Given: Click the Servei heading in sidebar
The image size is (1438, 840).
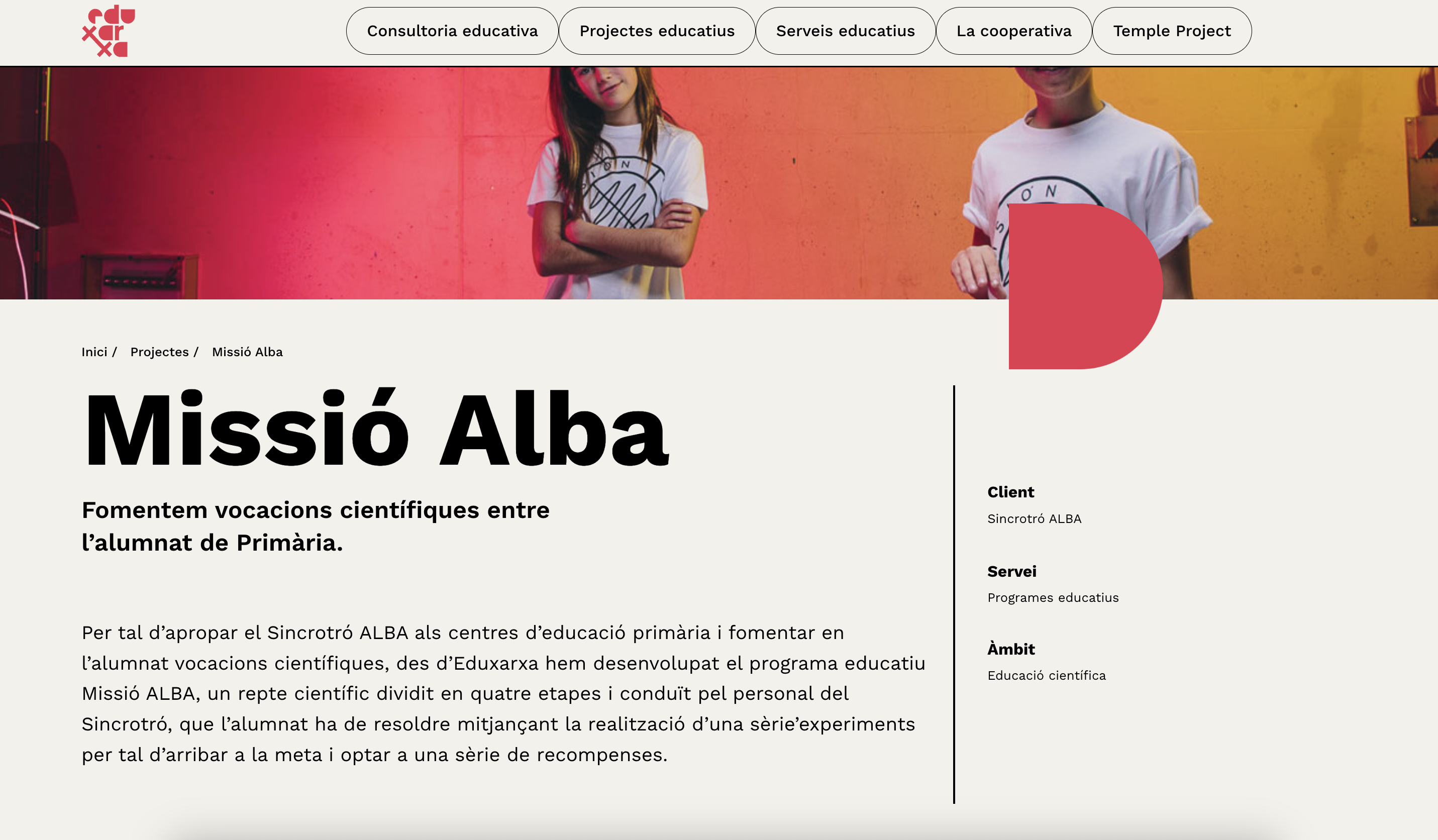Looking at the screenshot, I should [x=1012, y=571].
